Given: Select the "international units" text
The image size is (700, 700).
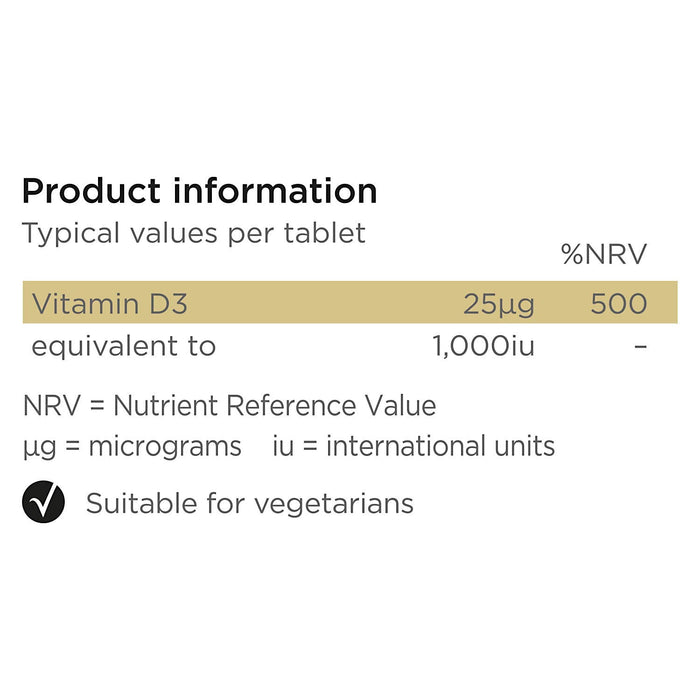Looking at the screenshot, I should [x=440, y=446].
